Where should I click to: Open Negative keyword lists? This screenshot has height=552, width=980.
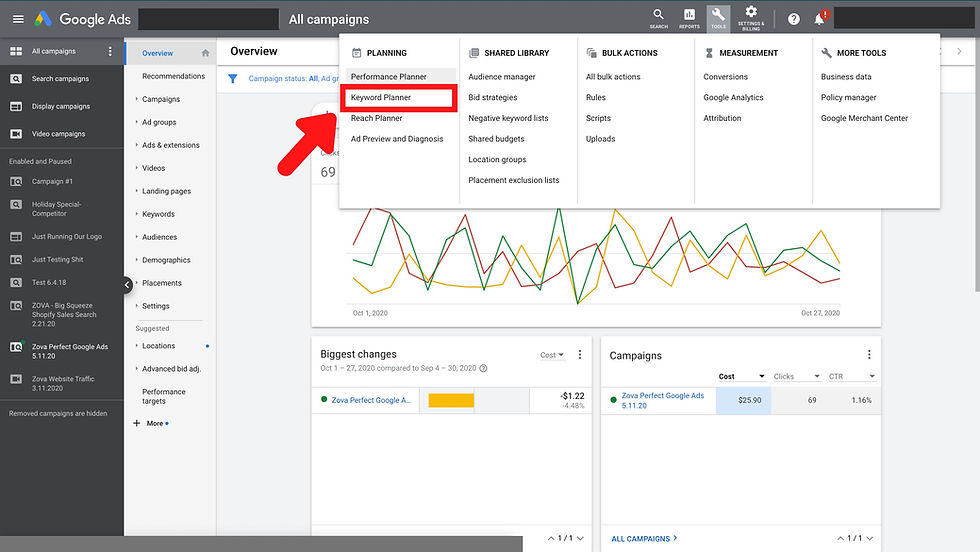pyautogui.click(x=508, y=118)
